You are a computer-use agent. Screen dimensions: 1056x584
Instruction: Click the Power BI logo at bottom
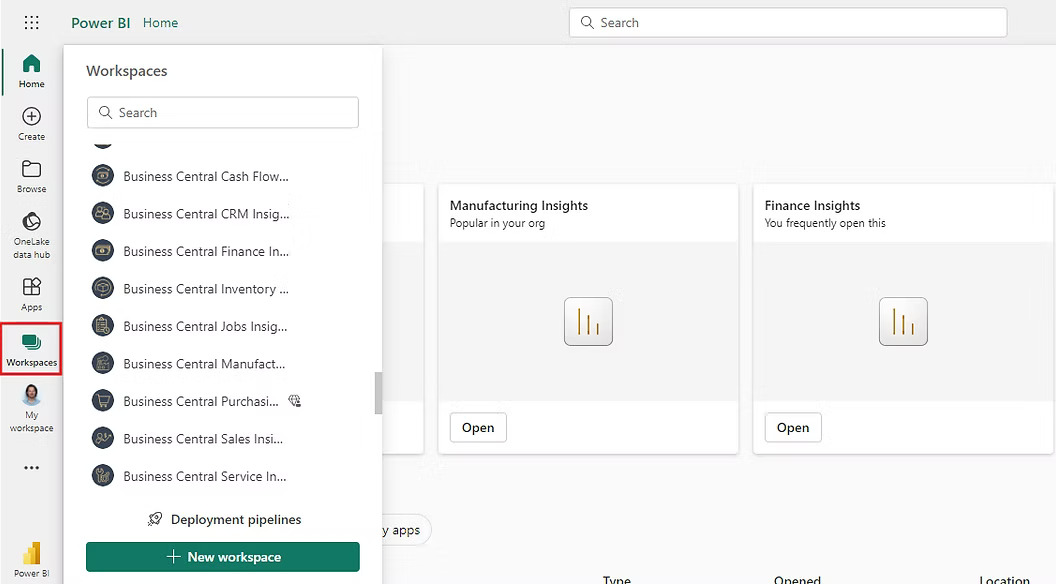tap(31, 556)
